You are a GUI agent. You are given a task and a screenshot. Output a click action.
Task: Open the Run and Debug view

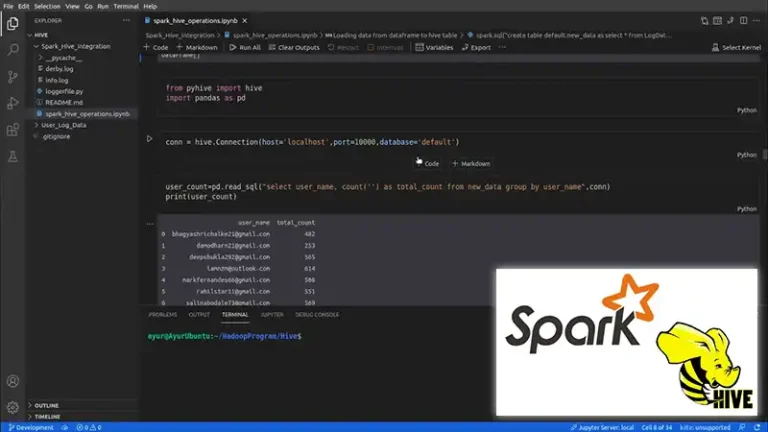[13, 103]
